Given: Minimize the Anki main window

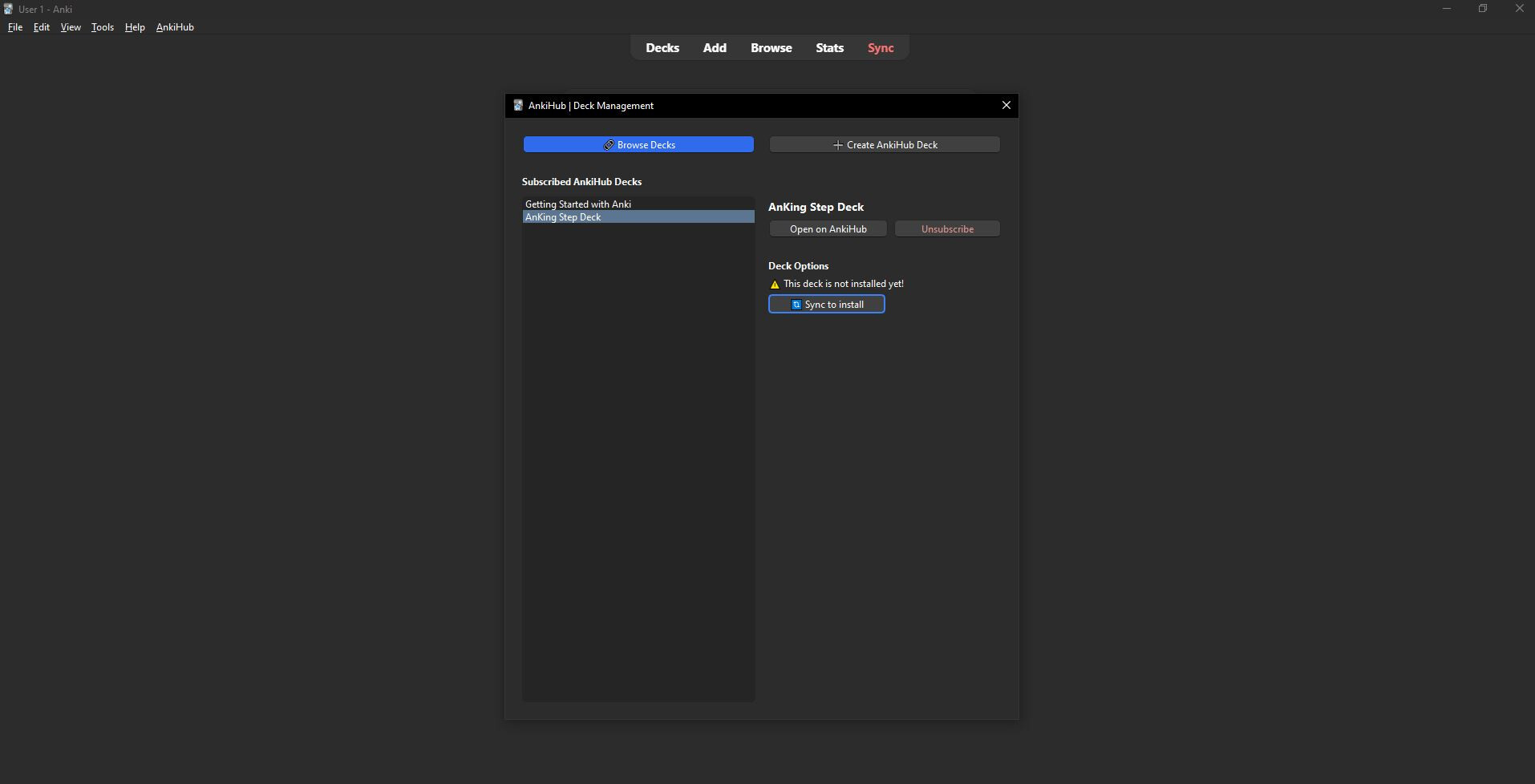Looking at the screenshot, I should 1446,9.
